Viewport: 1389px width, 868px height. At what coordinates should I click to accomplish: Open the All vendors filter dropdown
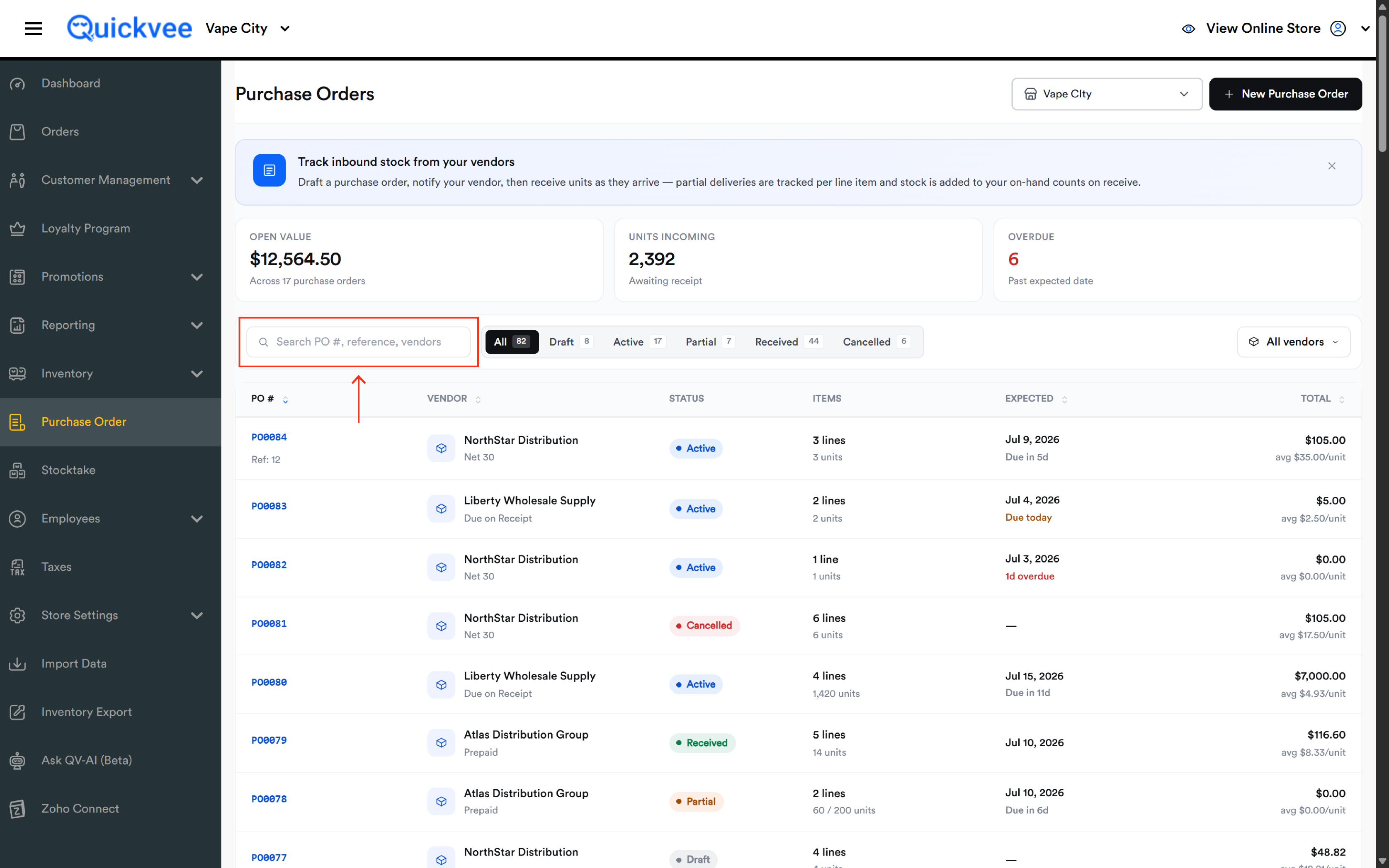click(1293, 342)
